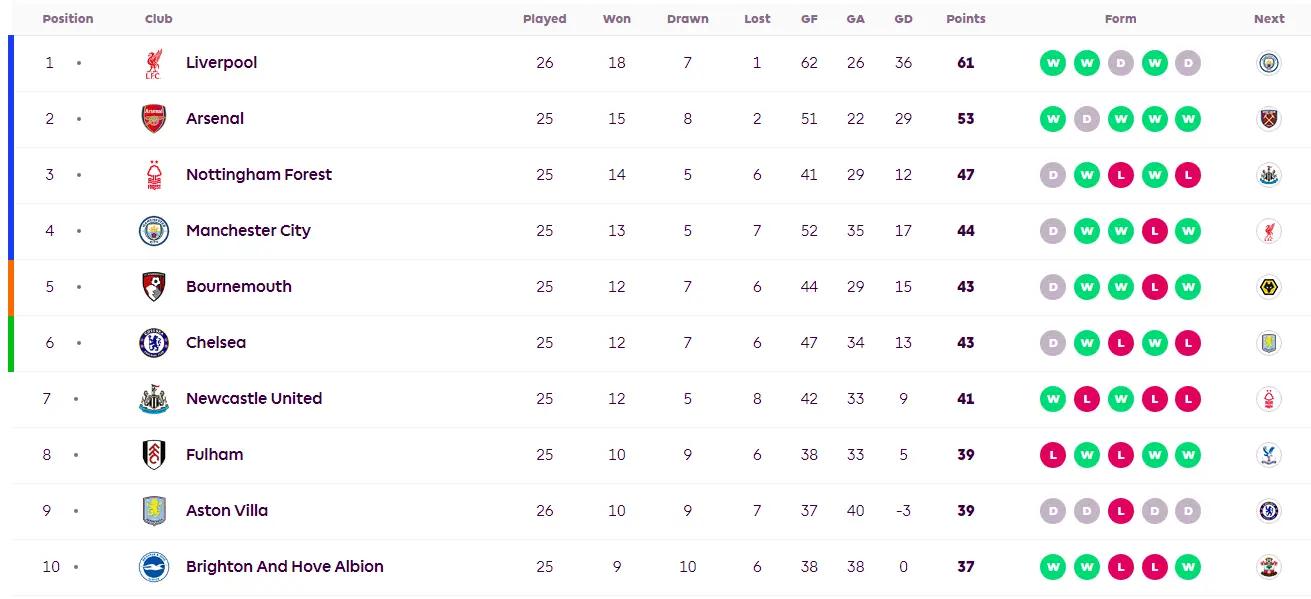The width and height of the screenshot is (1311, 599).
Task: Click Liverpool's most recent form result (D)
Action: 1187,63
